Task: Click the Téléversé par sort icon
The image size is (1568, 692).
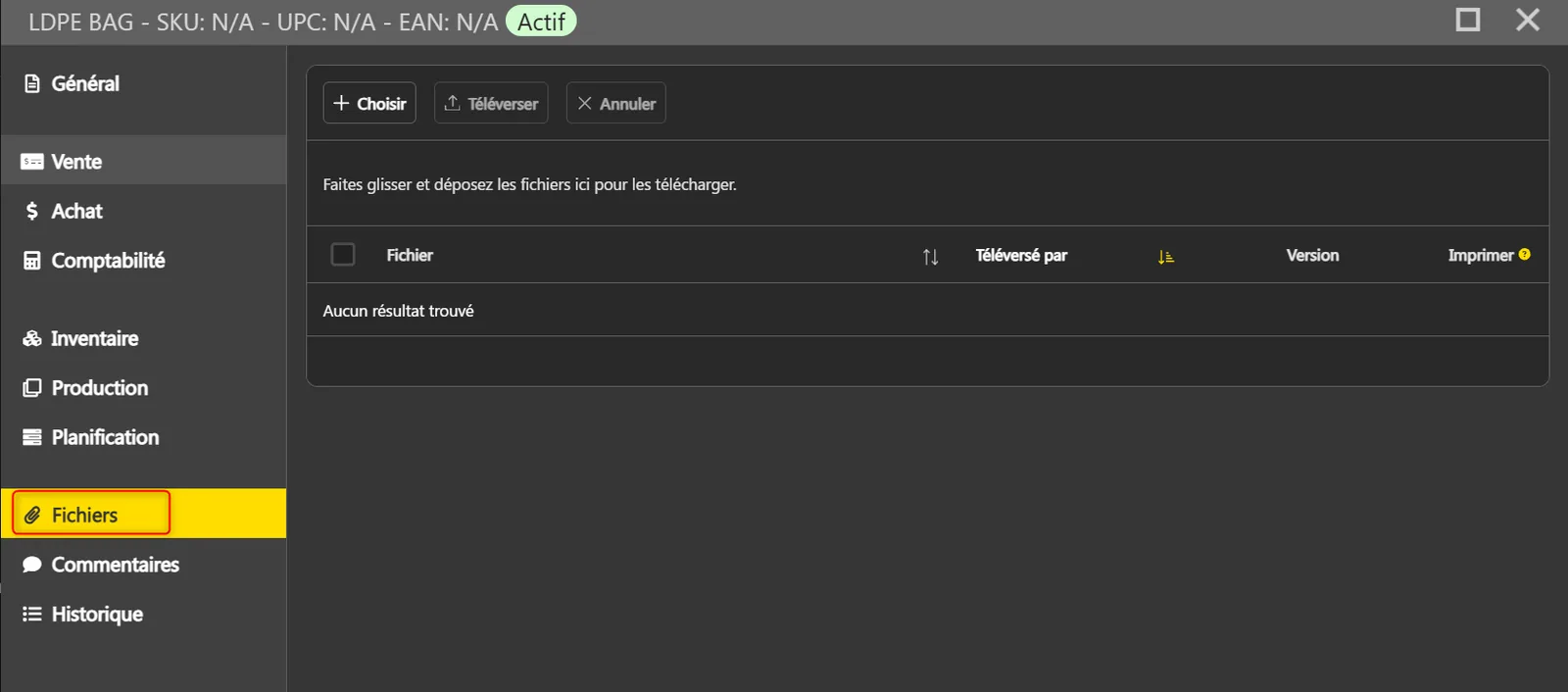Action: [x=1165, y=257]
